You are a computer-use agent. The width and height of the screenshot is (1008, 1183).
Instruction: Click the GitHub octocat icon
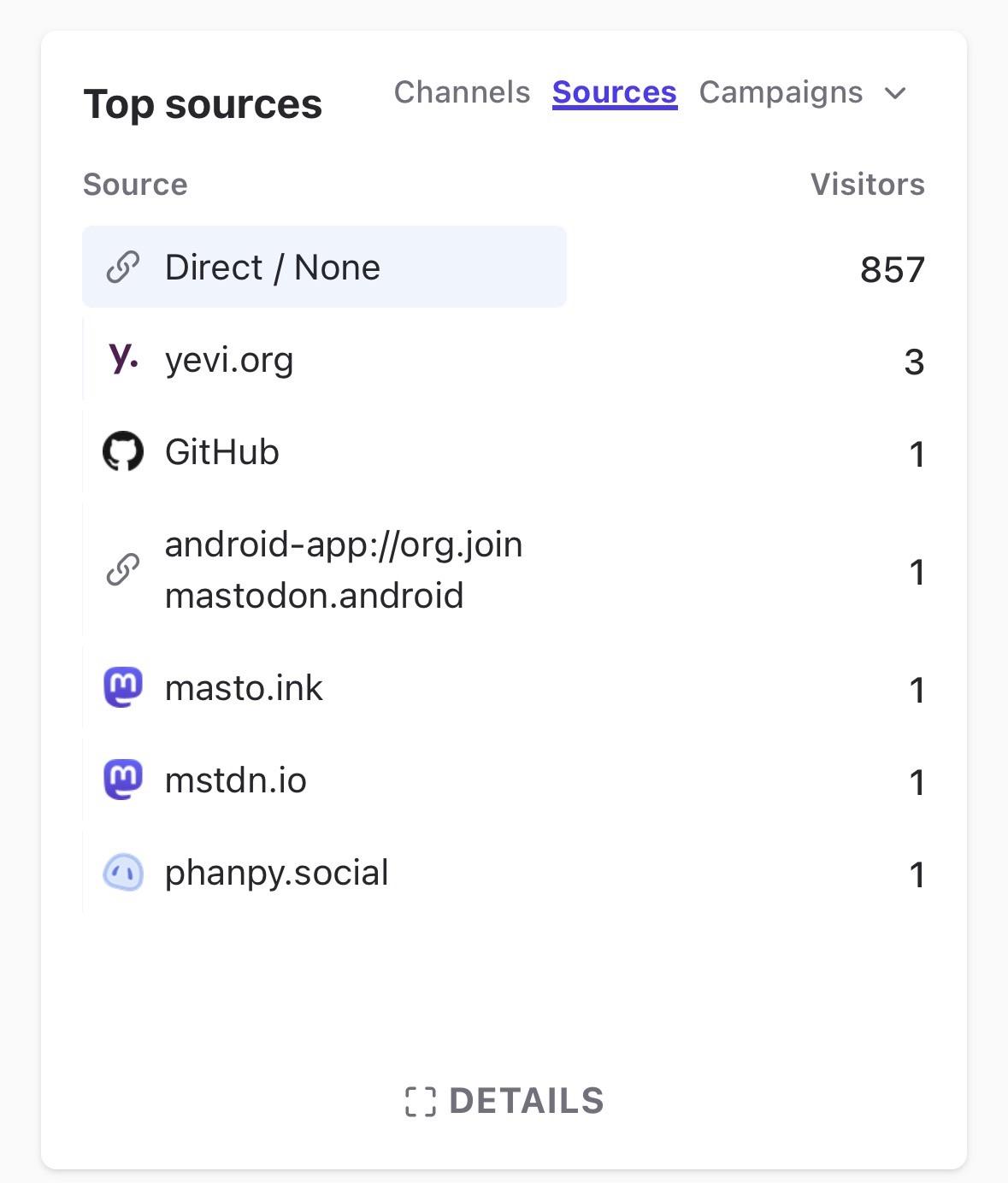coord(123,451)
